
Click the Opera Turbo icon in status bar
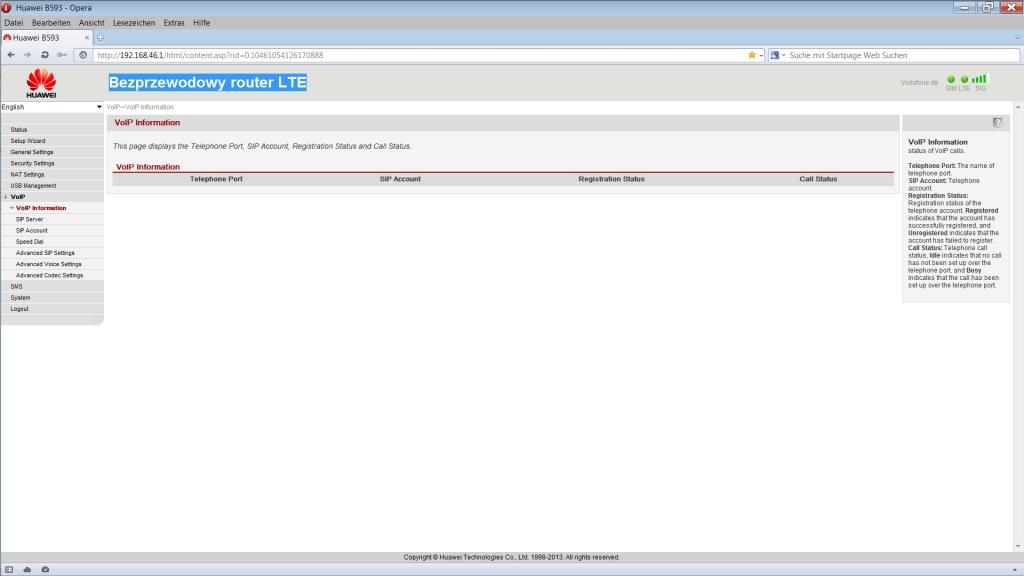[x=45, y=569]
